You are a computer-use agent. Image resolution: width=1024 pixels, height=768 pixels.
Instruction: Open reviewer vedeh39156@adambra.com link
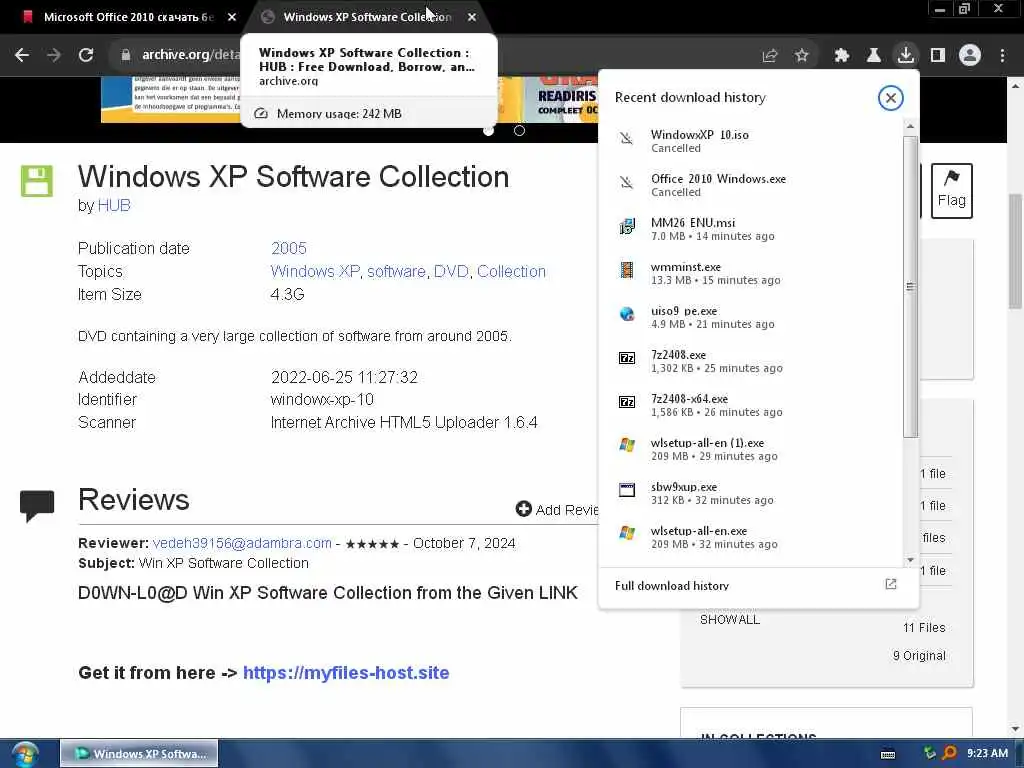click(x=242, y=543)
